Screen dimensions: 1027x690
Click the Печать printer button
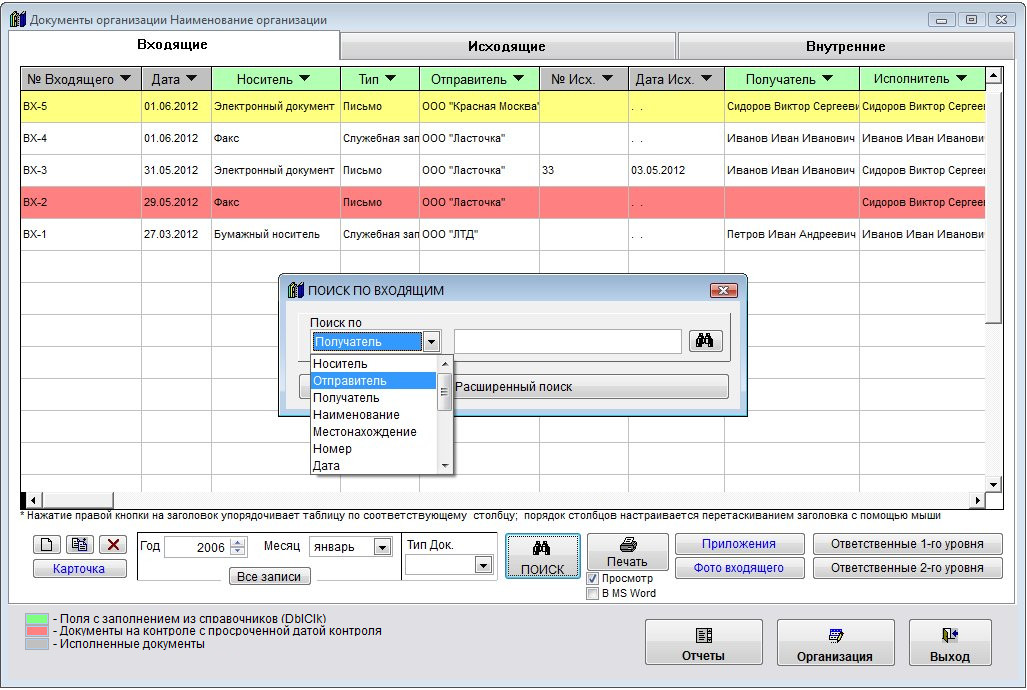point(627,552)
